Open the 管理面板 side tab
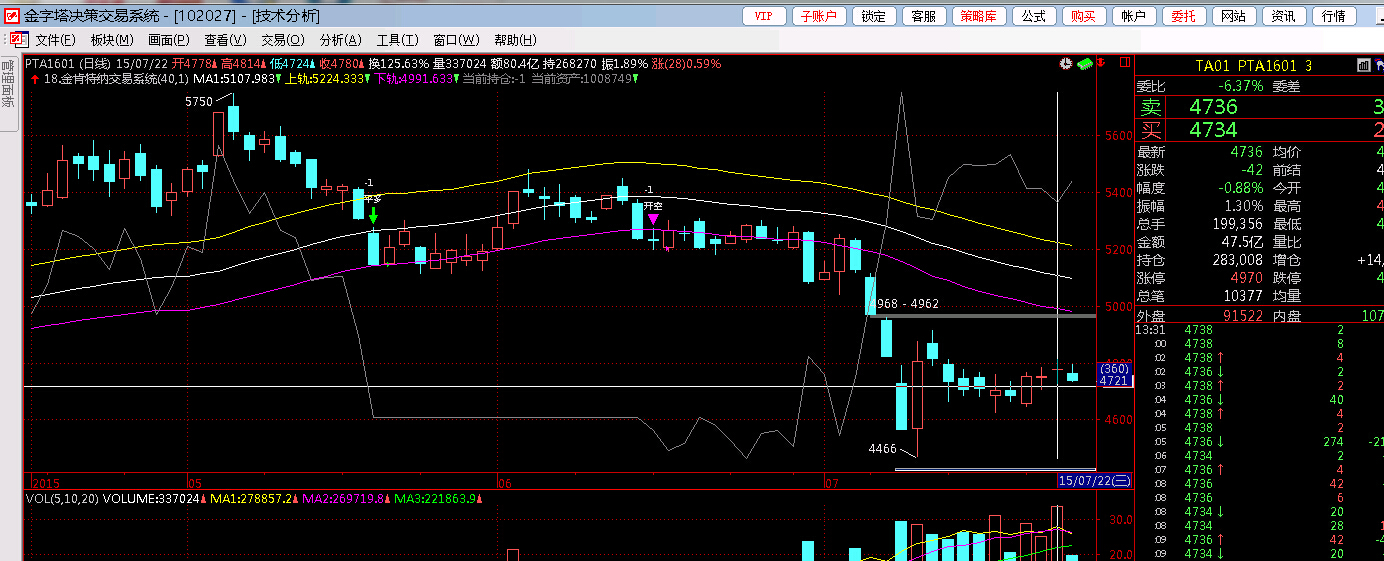This screenshot has width=1384, height=561. [x=8, y=95]
